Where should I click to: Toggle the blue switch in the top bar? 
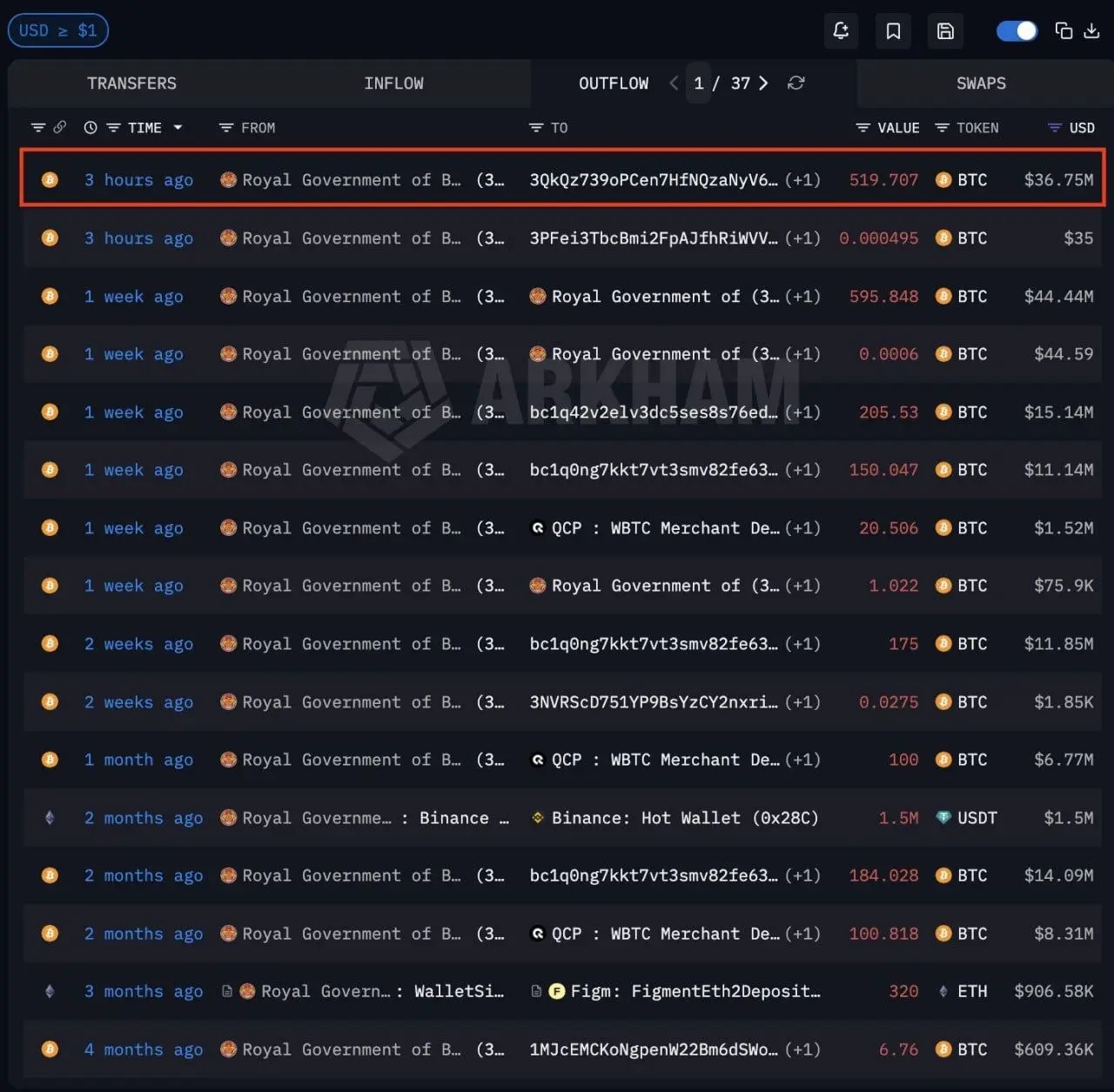click(x=1017, y=31)
